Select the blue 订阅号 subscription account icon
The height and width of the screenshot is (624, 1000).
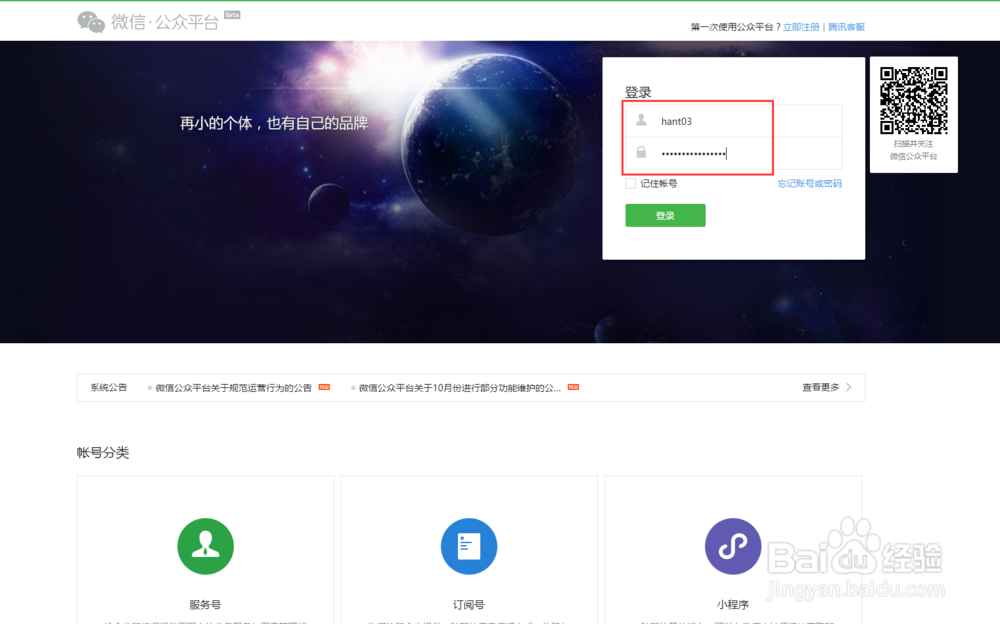469,545
